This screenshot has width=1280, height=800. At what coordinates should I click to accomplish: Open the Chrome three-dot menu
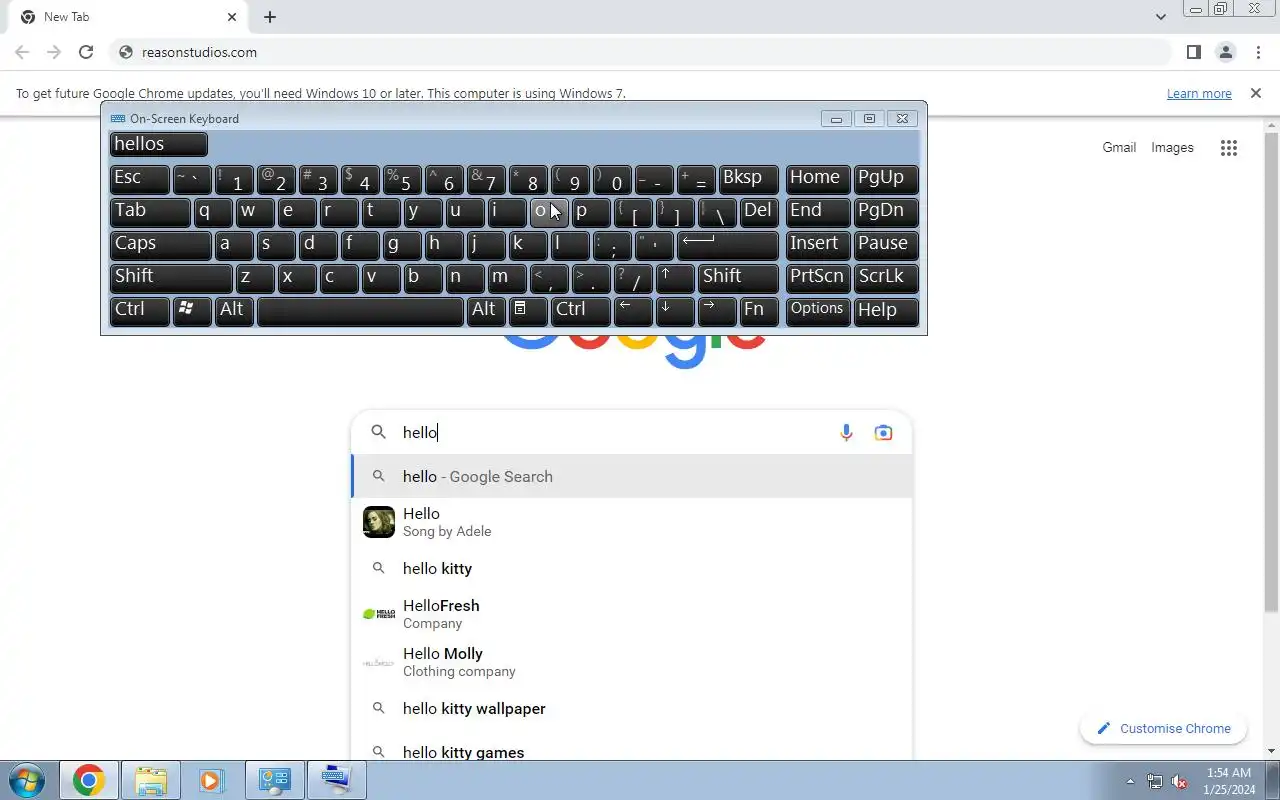tap(1258, 52)
